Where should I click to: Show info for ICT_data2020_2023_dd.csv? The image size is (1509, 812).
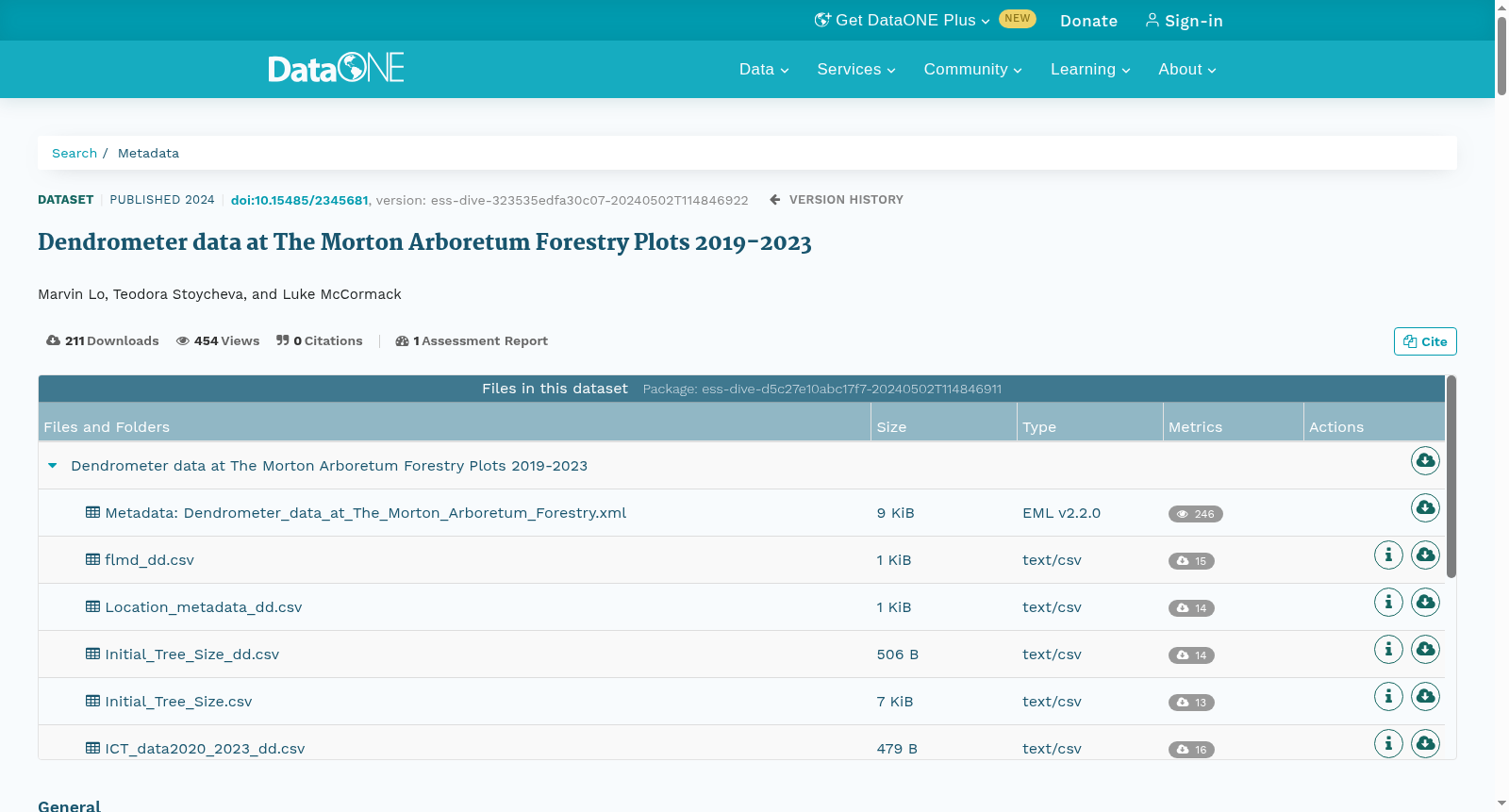click(1388, 743)
